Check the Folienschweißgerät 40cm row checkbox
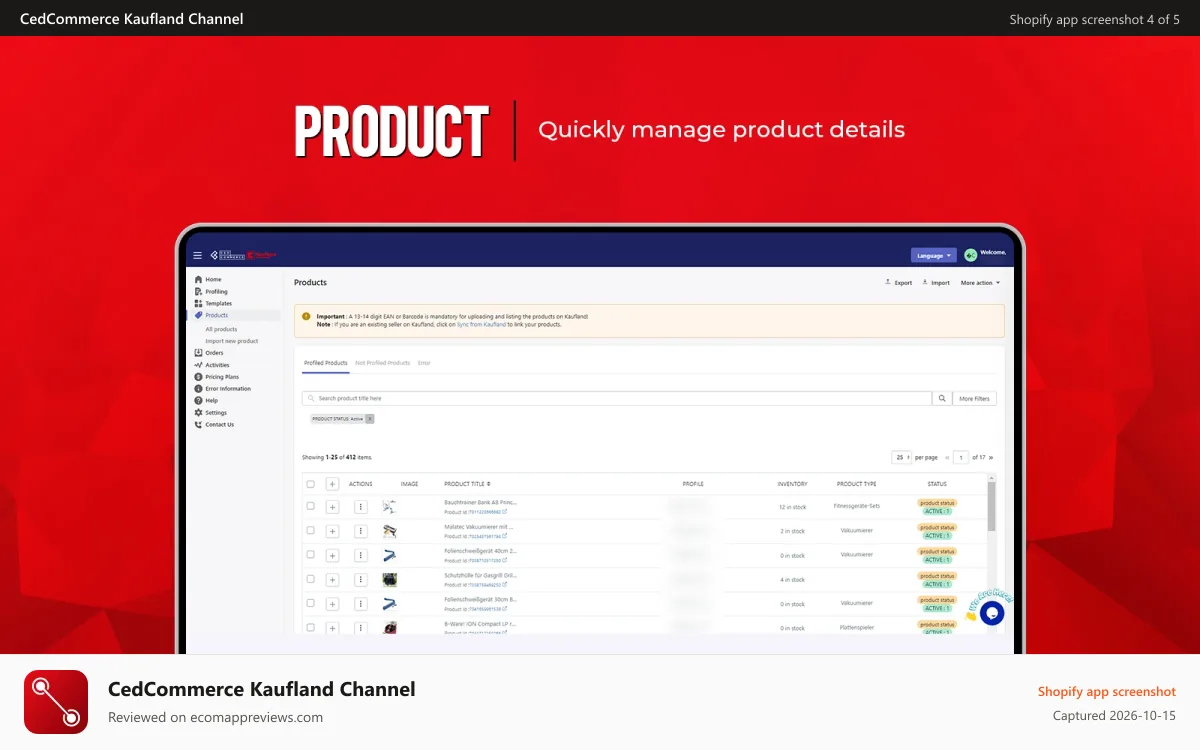This screenshot has height=750, width=1200. click(311, 555)
